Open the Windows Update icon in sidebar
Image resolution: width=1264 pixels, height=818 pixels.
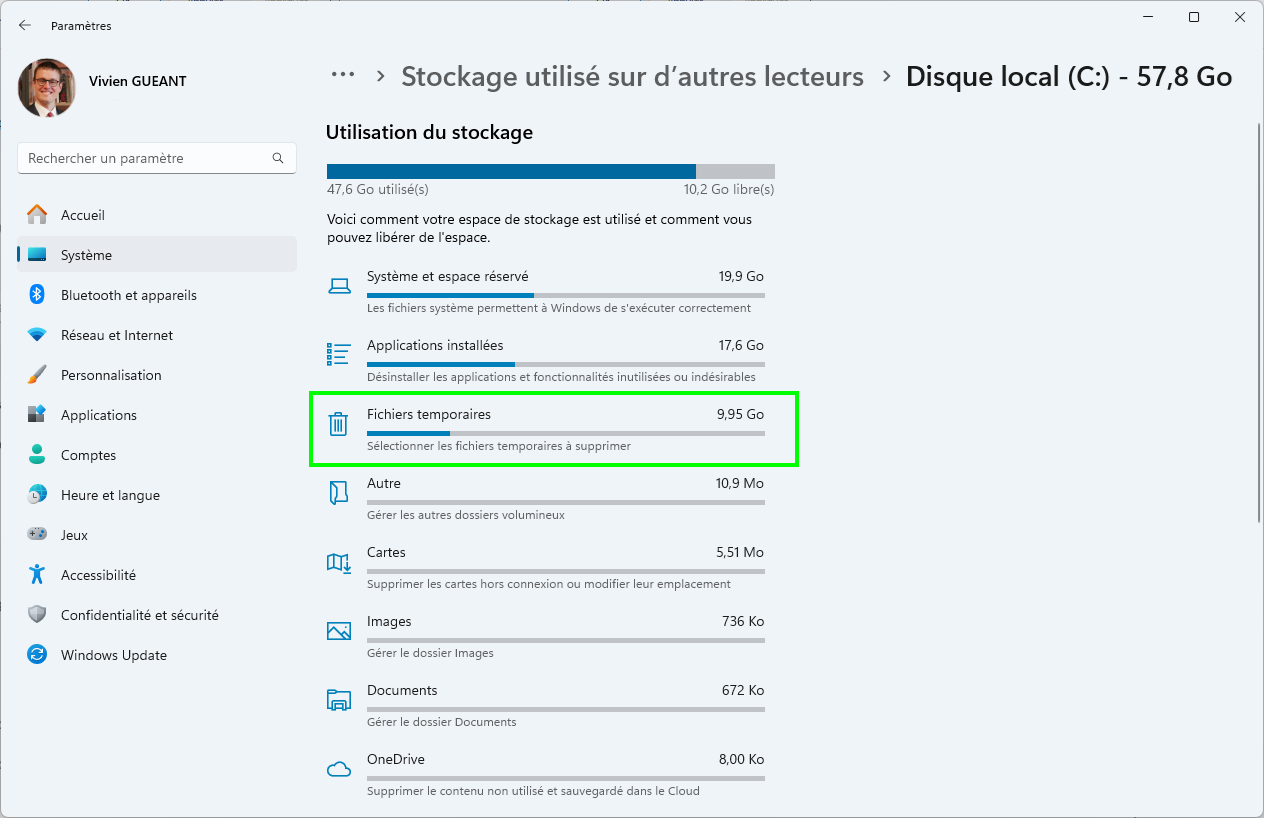(x=37, y=655)
